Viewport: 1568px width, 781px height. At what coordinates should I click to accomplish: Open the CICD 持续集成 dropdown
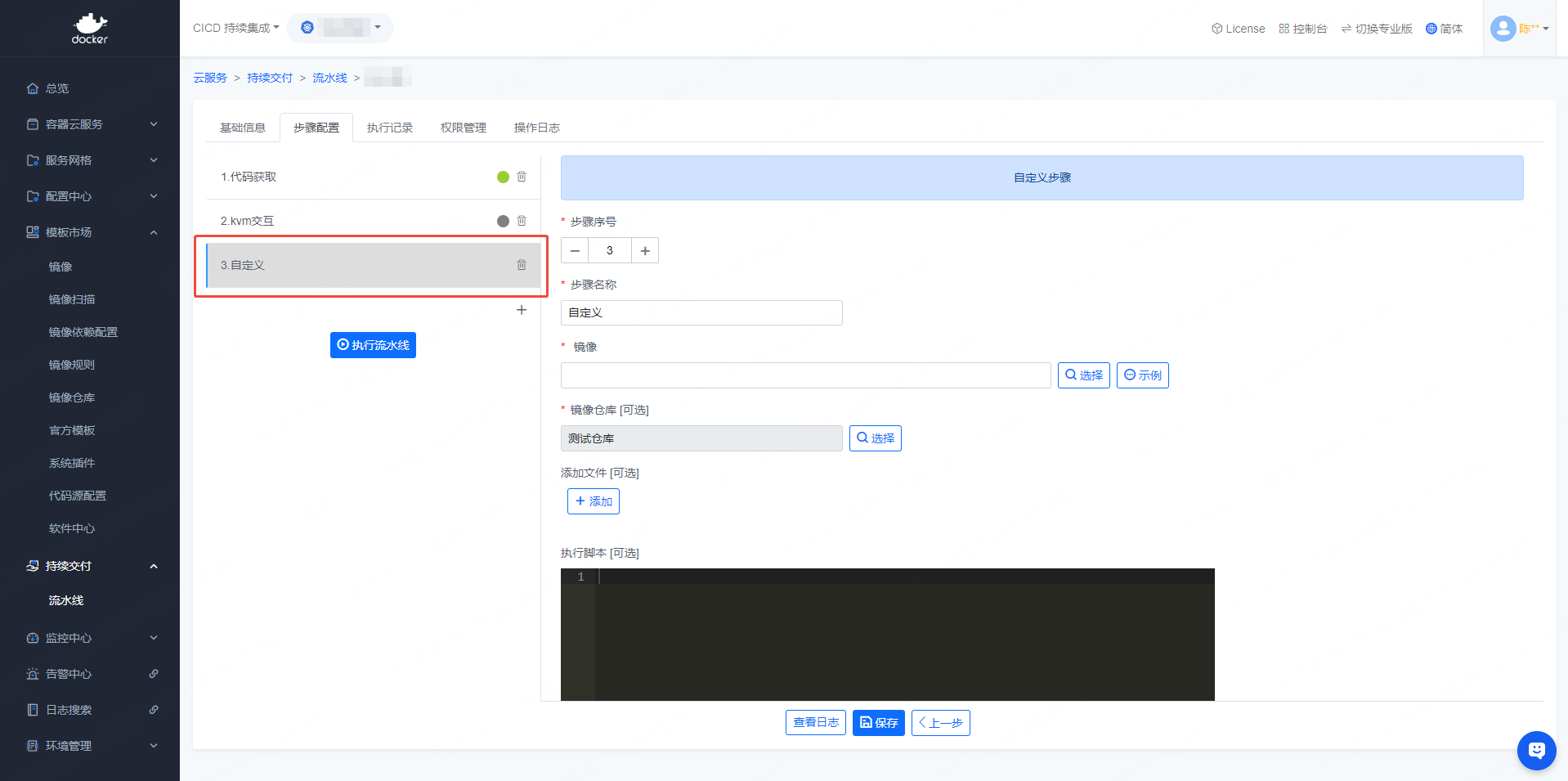235,28
